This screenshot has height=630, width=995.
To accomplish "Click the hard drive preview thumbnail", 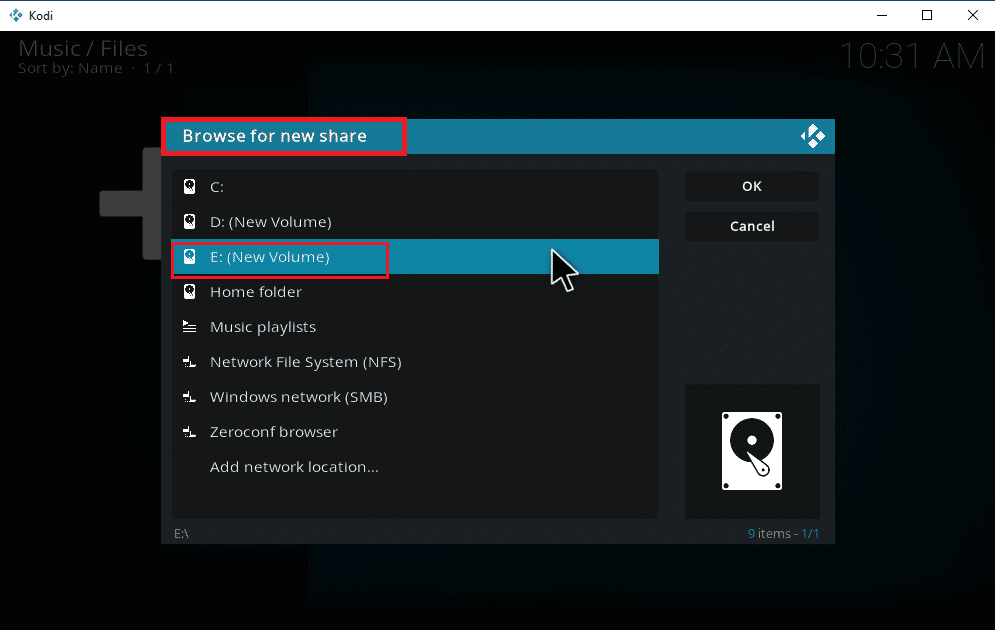I will 752,451.
